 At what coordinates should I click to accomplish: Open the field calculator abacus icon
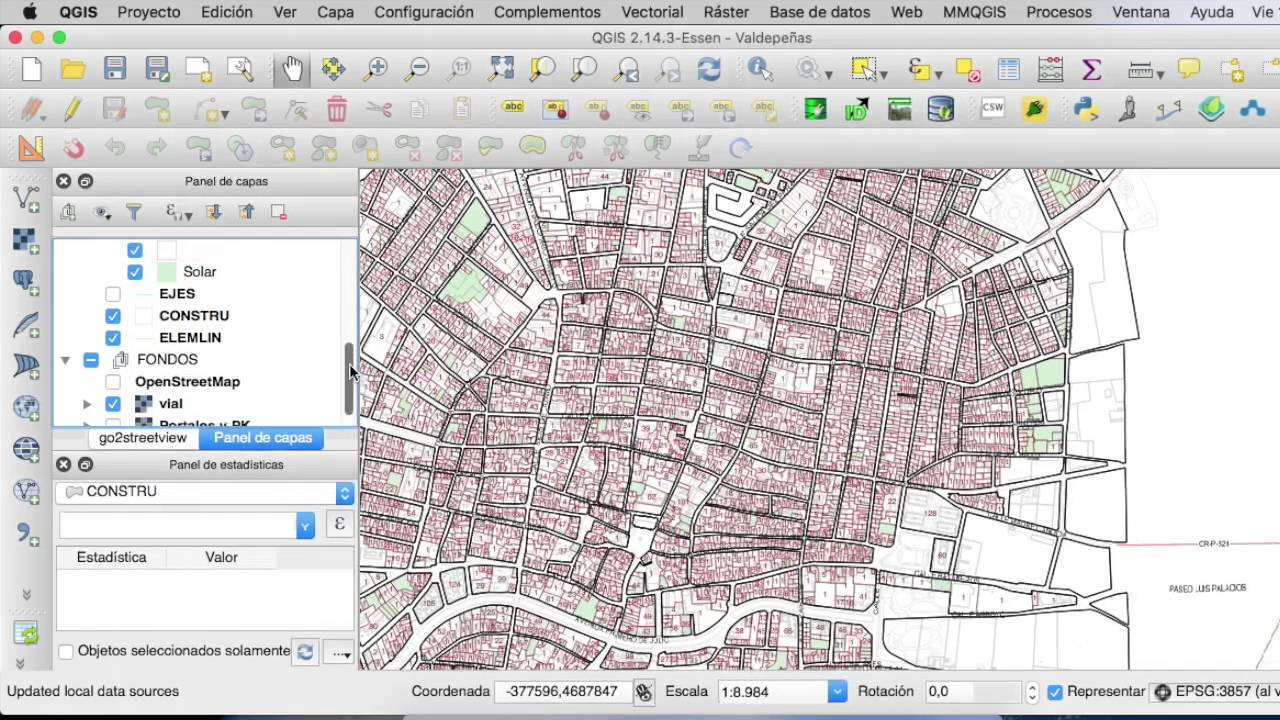pyautogui.click(x=1050, y=69)
